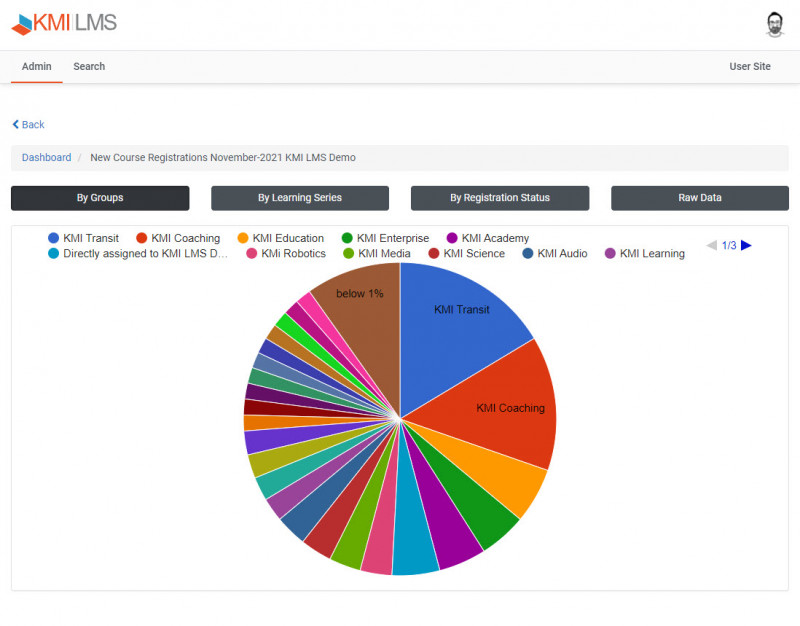
Task: Click the KMI Learning legend color dot
Action: click(x=610, y=254)
